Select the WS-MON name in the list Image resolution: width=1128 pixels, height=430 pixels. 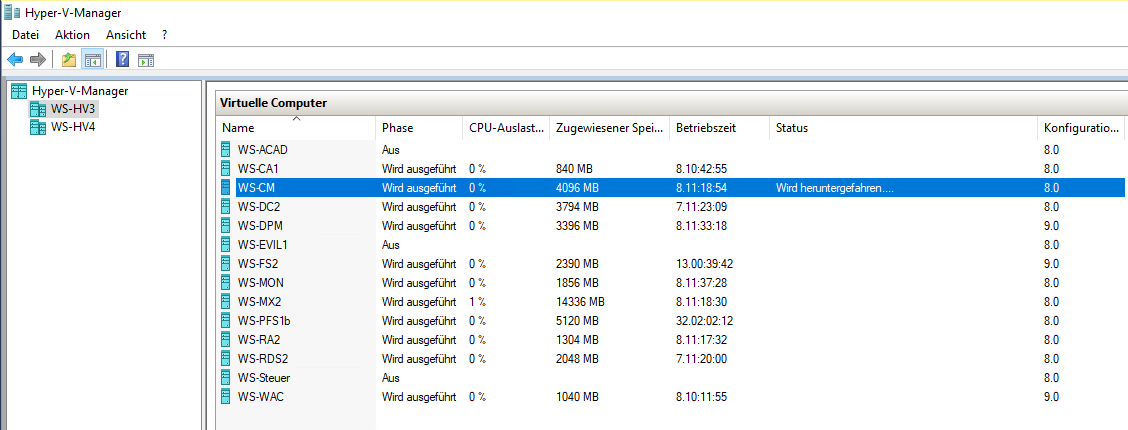260,283
